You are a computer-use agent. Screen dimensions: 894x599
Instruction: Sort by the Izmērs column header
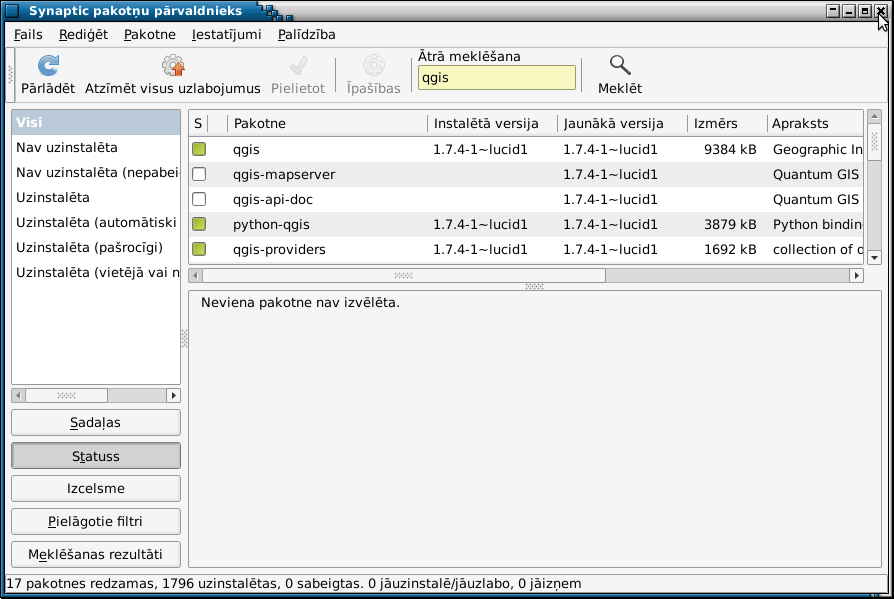click(728, 123)
